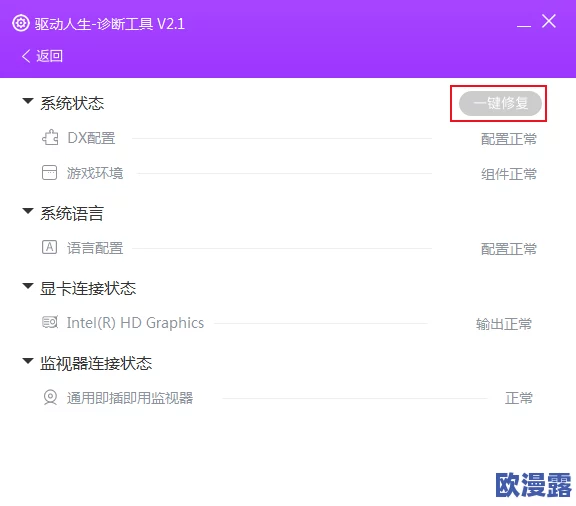This screenshot has height=506, width=576.
Task: Click the DX配置 puzzle icon
Action: [50, 138]
